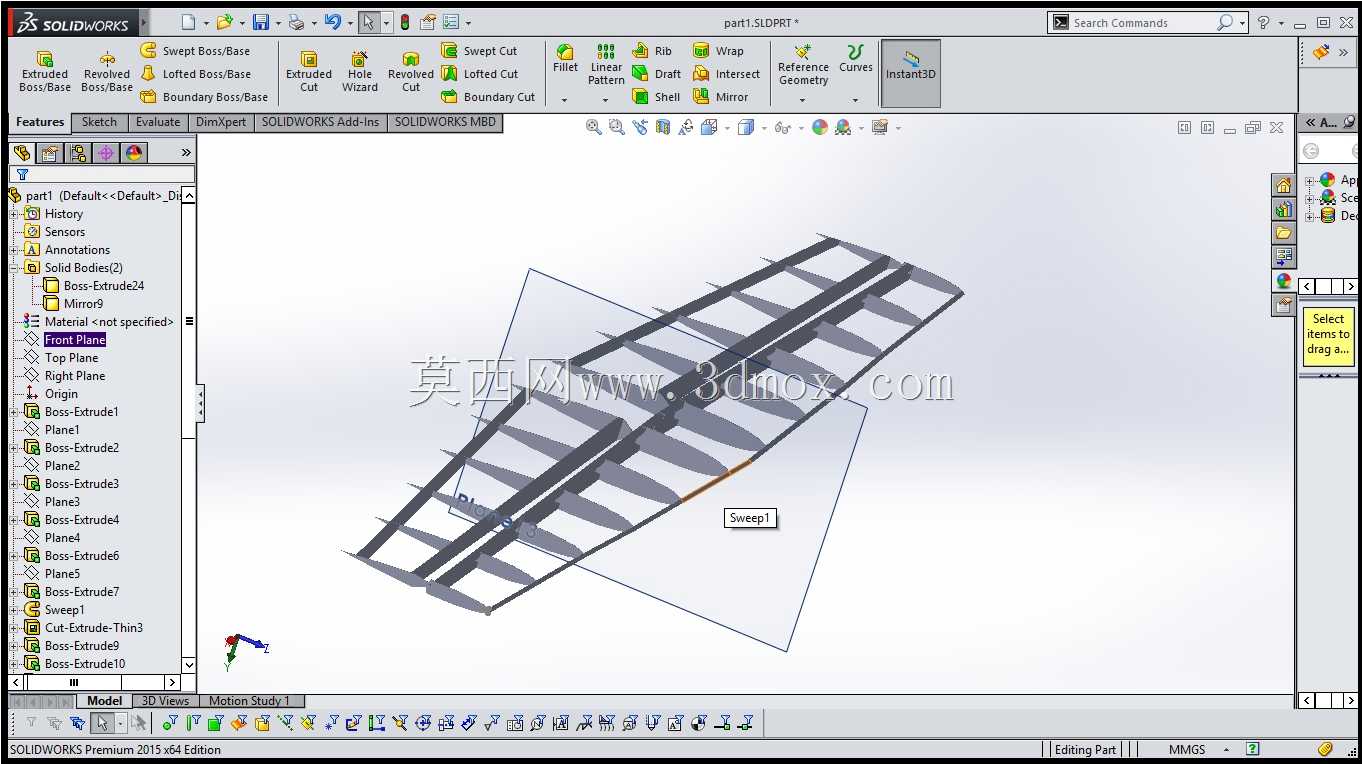The image size is (1362, 764).
Task: Choose Lofted Boss/Base
Action: (195, 74)
